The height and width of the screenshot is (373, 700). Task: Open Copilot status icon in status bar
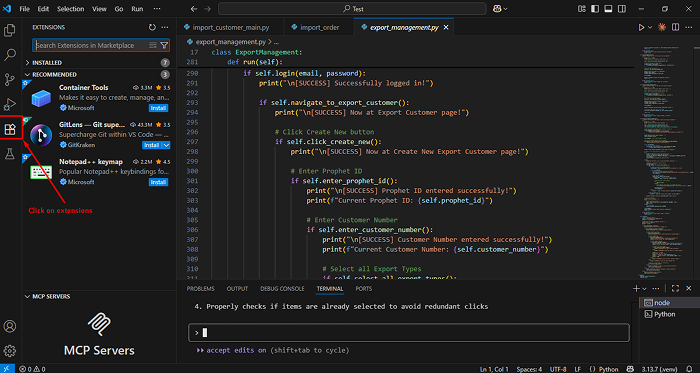pos(630,369)
